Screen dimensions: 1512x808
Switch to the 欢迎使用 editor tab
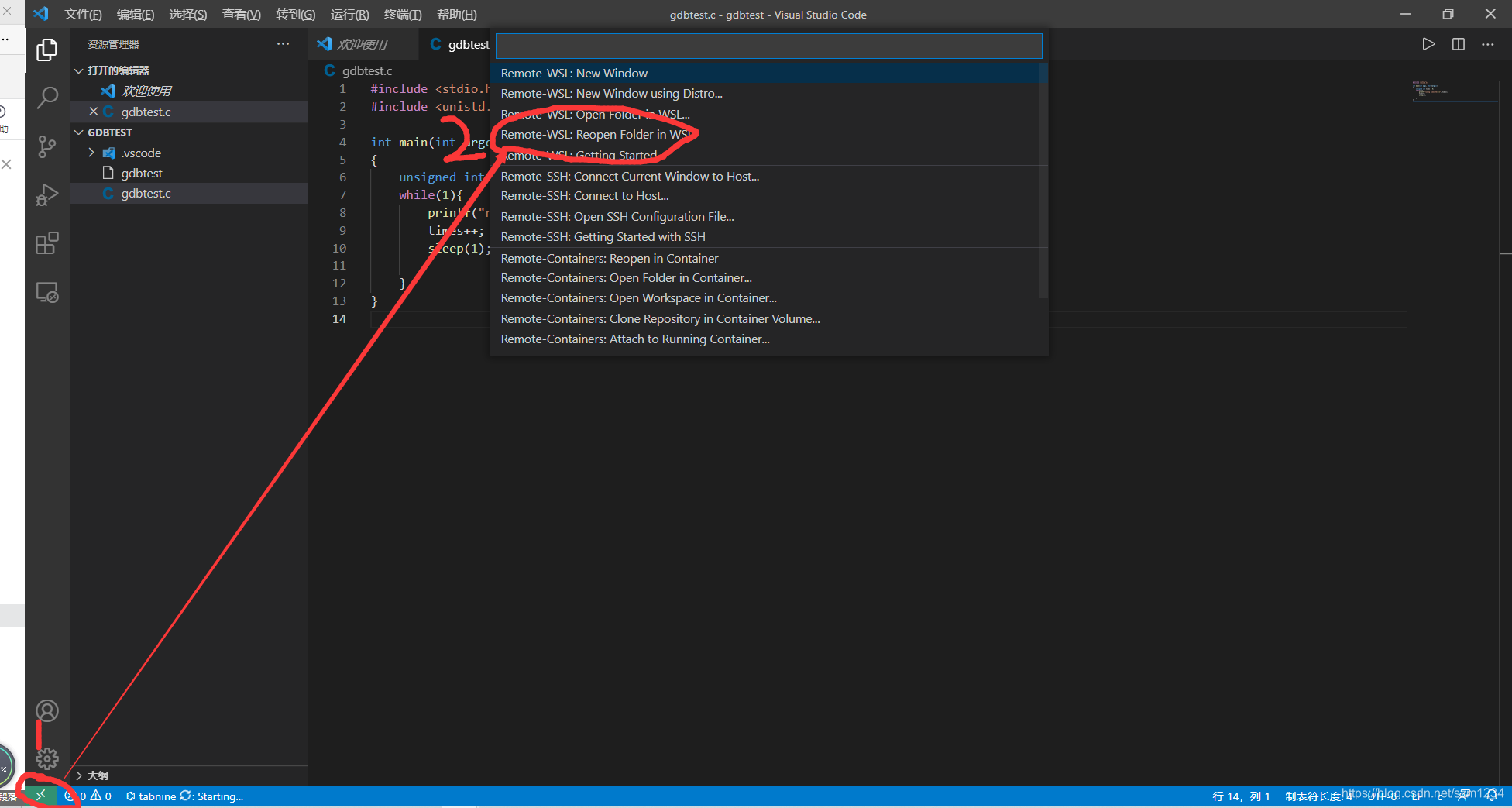tap(363, 44)
